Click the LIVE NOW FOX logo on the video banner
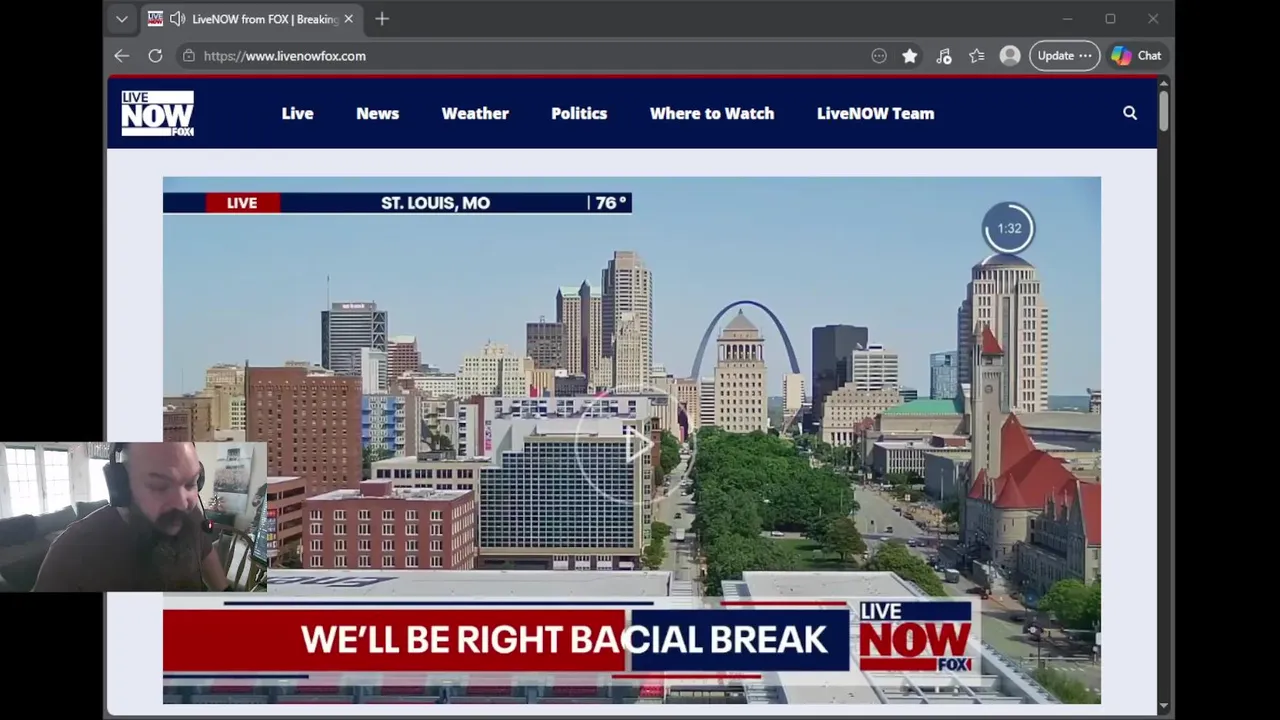Image resolution: width=1280 pixels, height=720 pixels. [915, 637]
